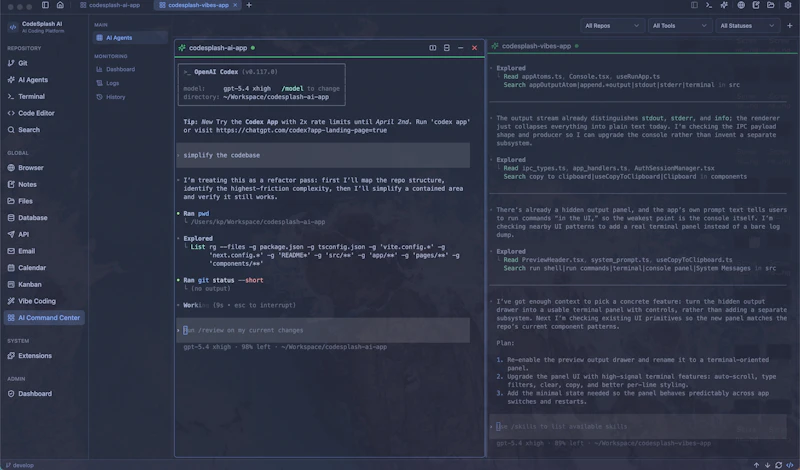The image size is (800, 470).
Task: Add a new tab with plus button
Action: coord(249,5)
